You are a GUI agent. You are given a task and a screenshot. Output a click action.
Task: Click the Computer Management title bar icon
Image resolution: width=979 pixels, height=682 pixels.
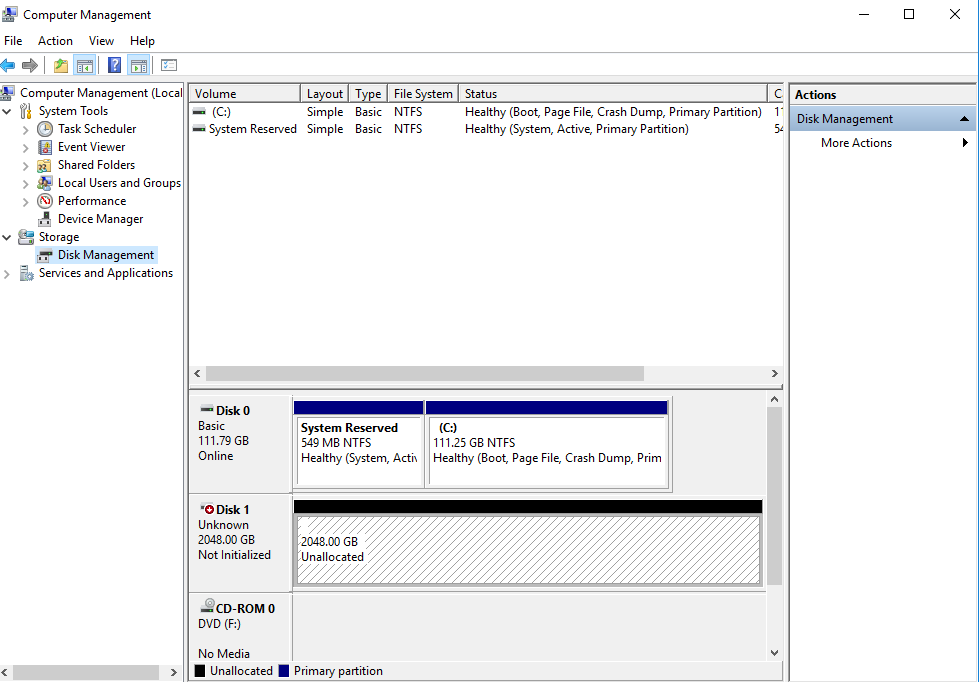pos(10,13)
